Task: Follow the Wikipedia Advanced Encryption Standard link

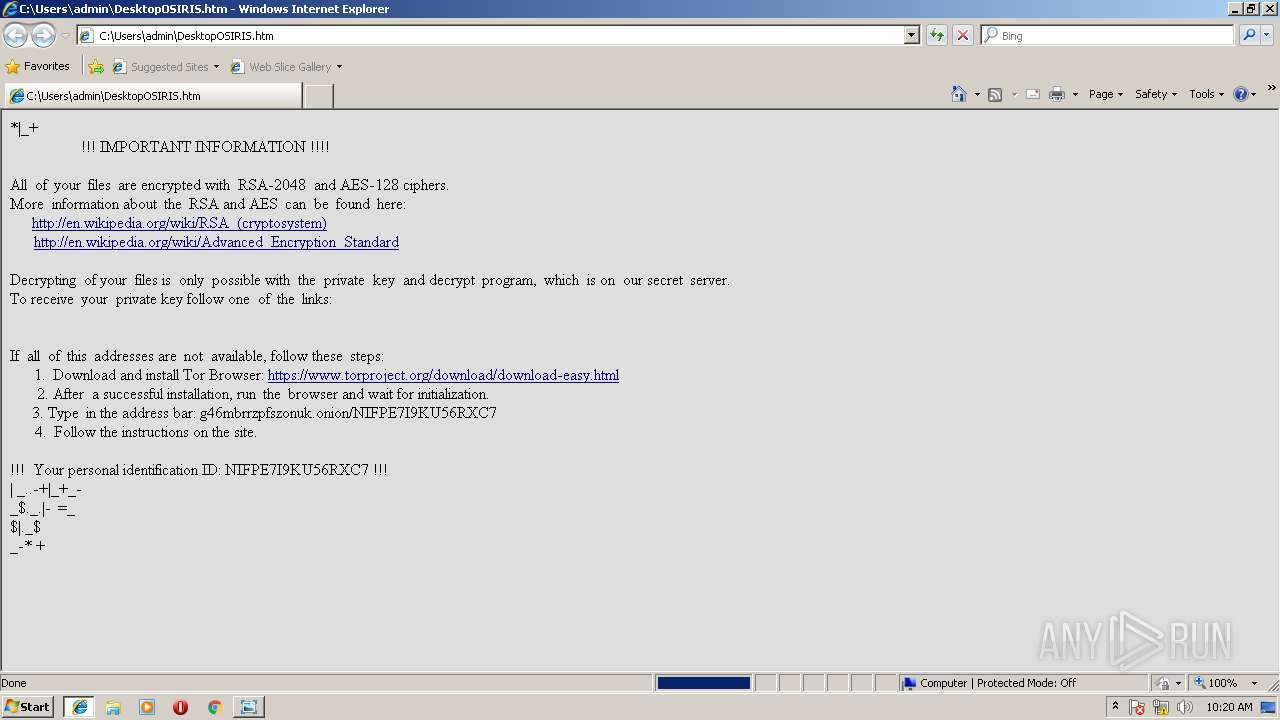Action: pyautogui.click(x=216, y=242)
